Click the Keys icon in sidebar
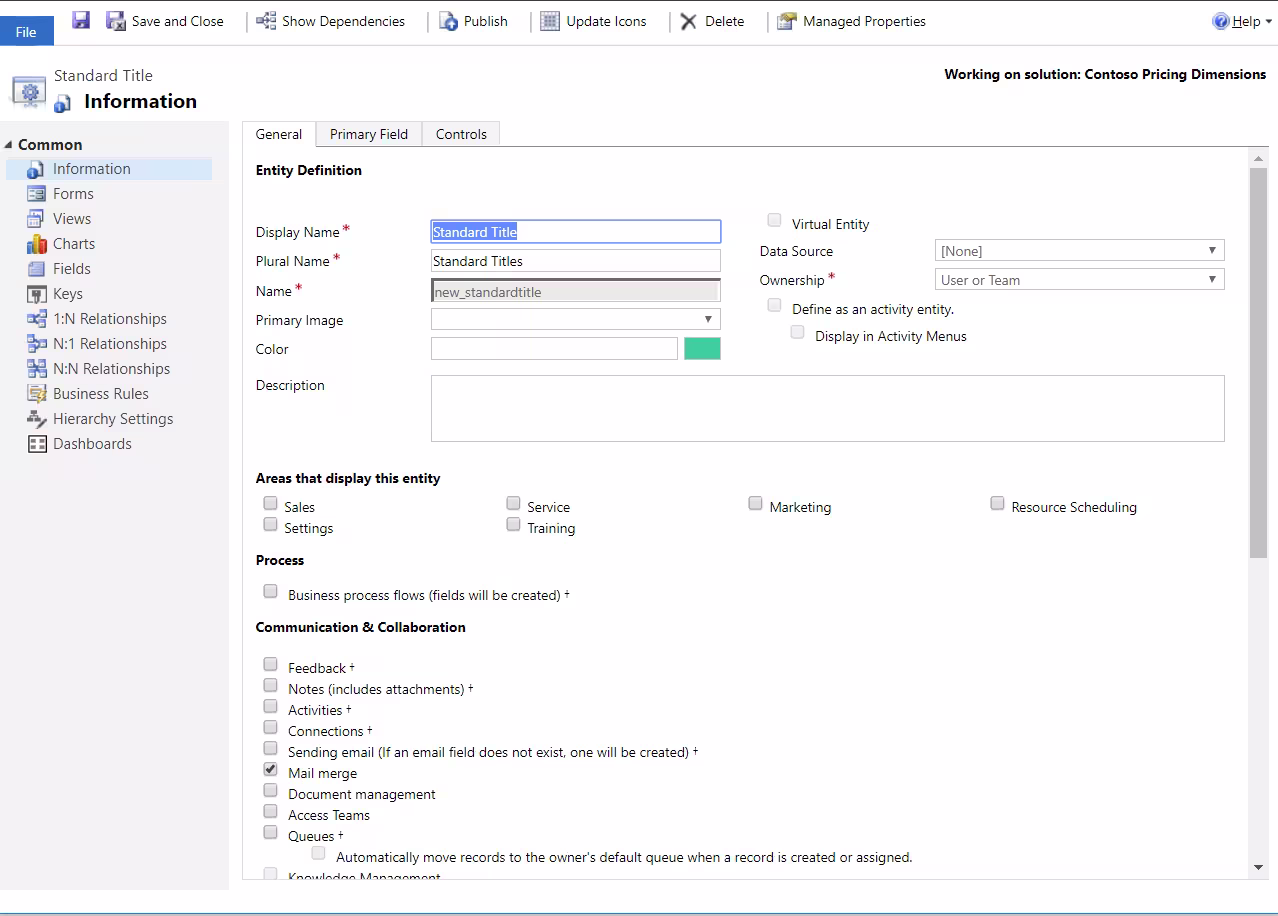Screen dimensions: 1278x916 [x=37, y=294]
